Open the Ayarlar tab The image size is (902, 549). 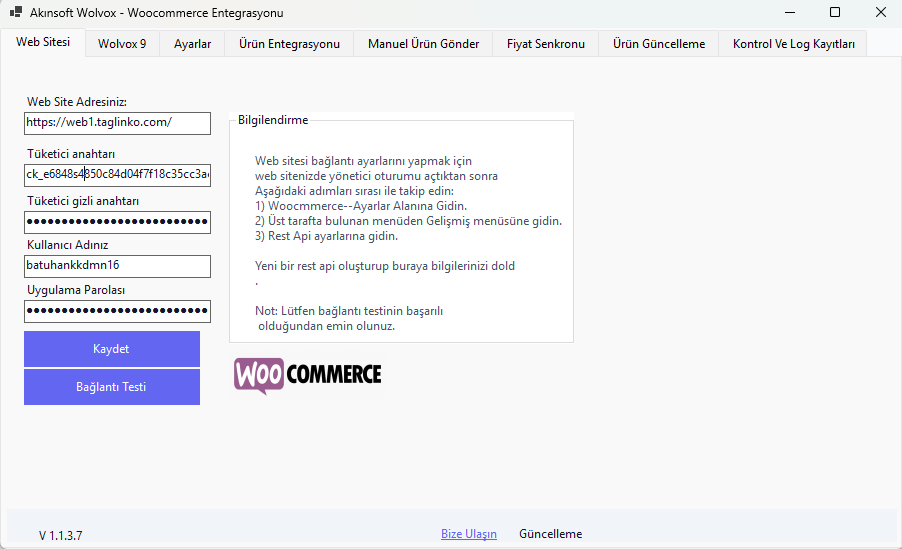[192, 44]
